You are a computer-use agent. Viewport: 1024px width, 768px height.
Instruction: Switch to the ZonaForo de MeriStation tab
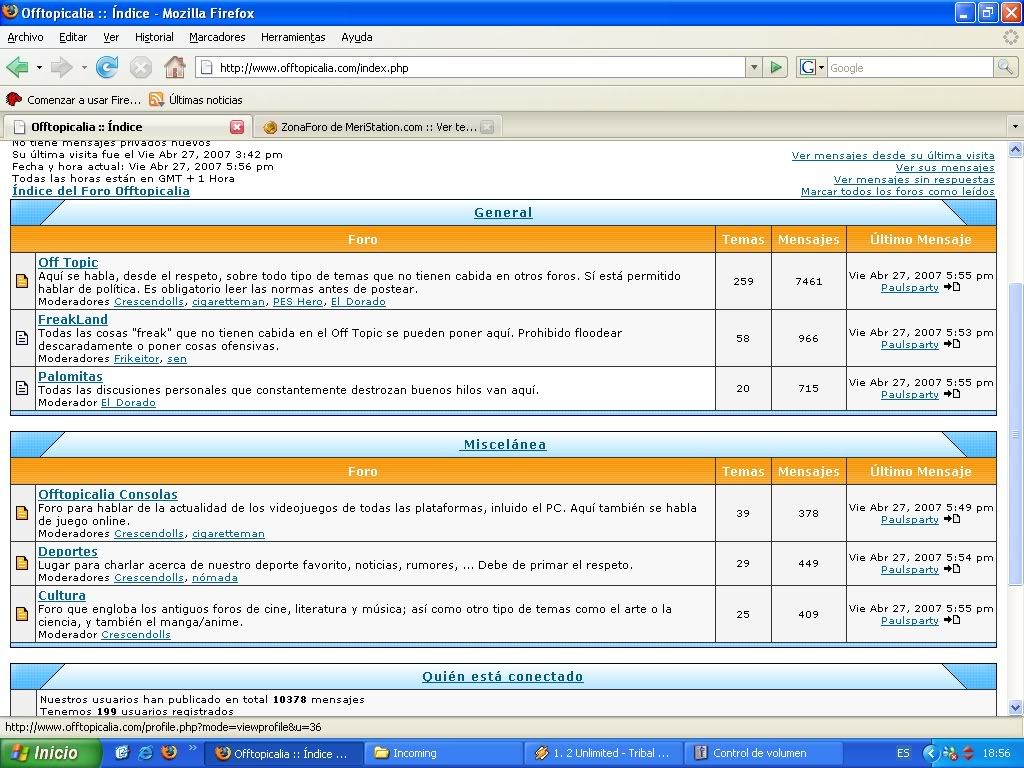click(370, 127)
